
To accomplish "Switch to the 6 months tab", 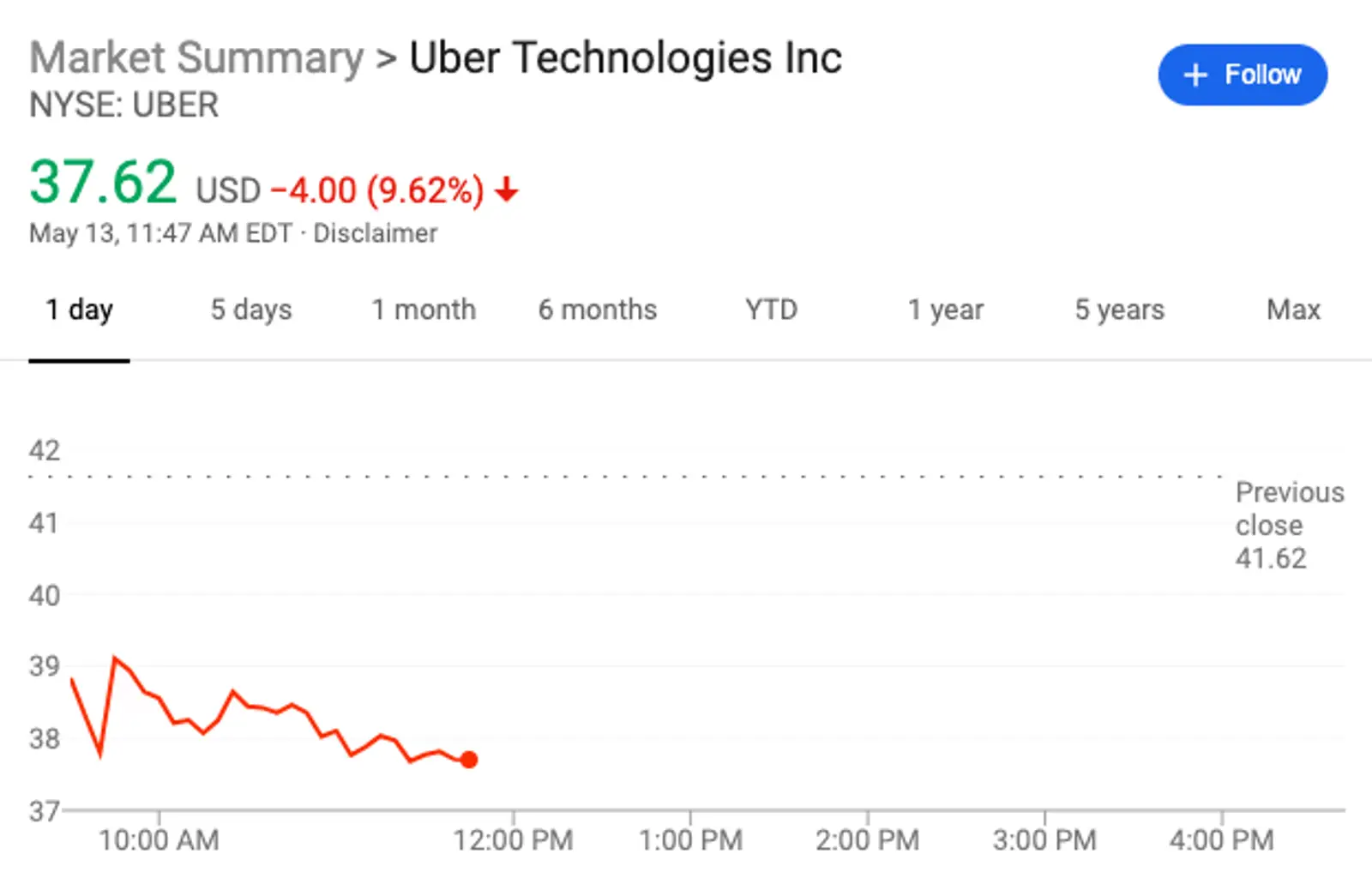I will click(x=597, y=310).
